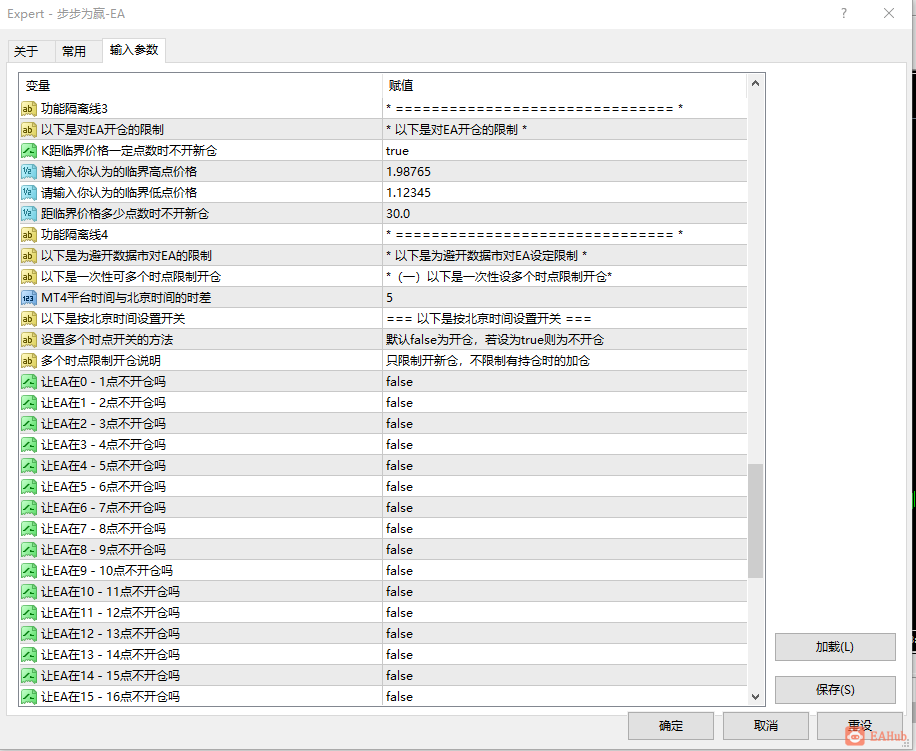
Task: Click the string icon next to 功能隔离线4
Action: click(x=29, y=235)
